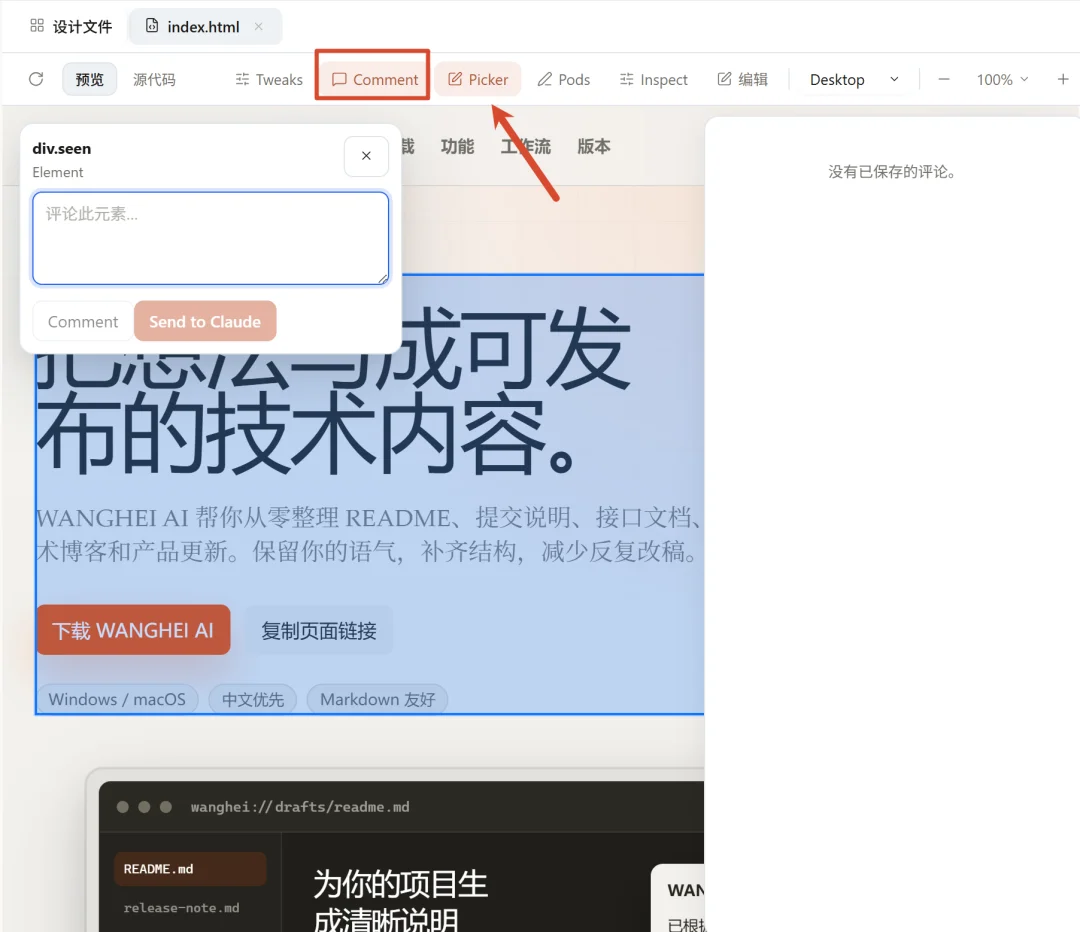Screen dimensions: 1080x932
Task: Click the WANGHEI AI description paragraph
Action: tap(370, 535)
